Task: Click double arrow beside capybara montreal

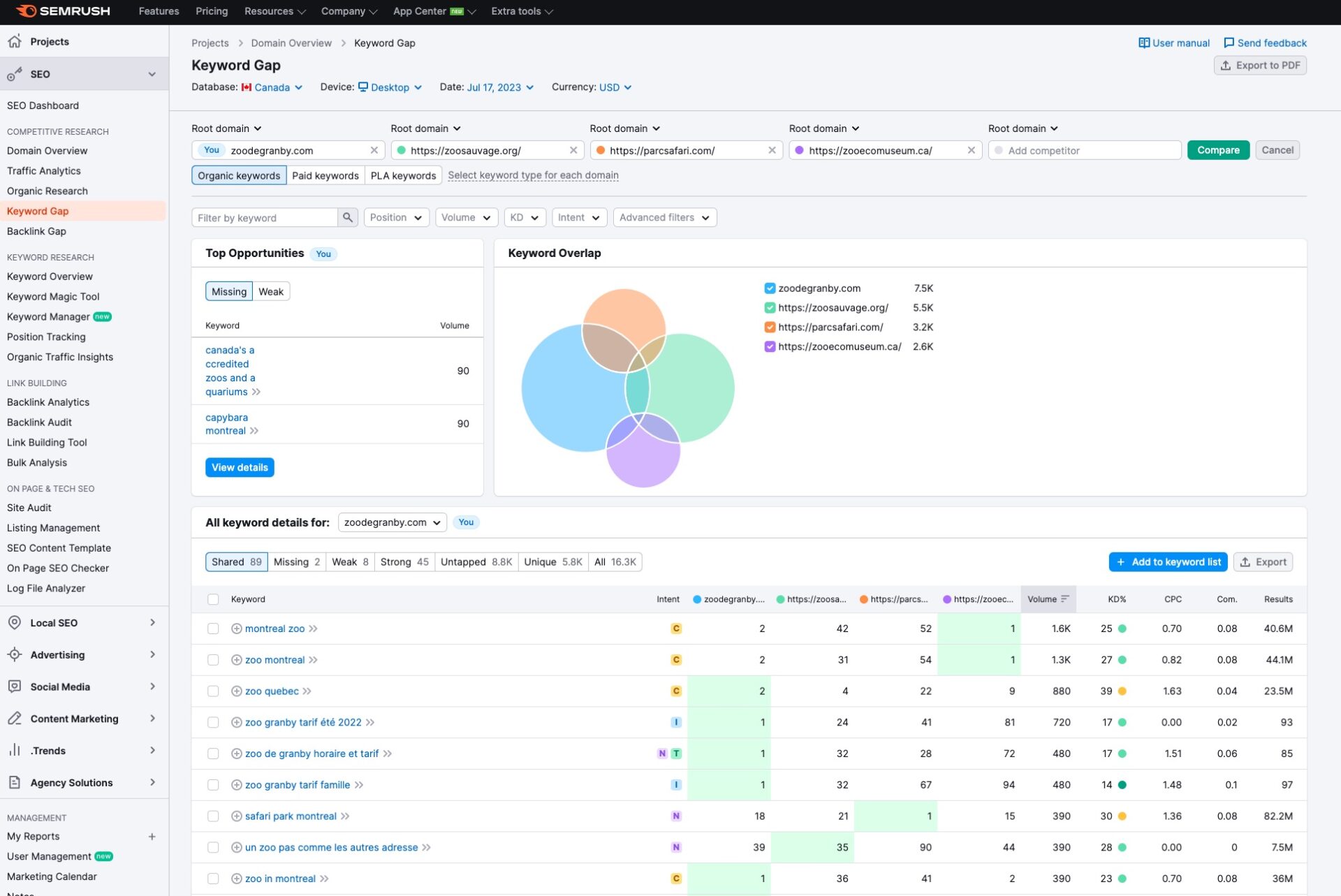Action: [x=254, y=431]
